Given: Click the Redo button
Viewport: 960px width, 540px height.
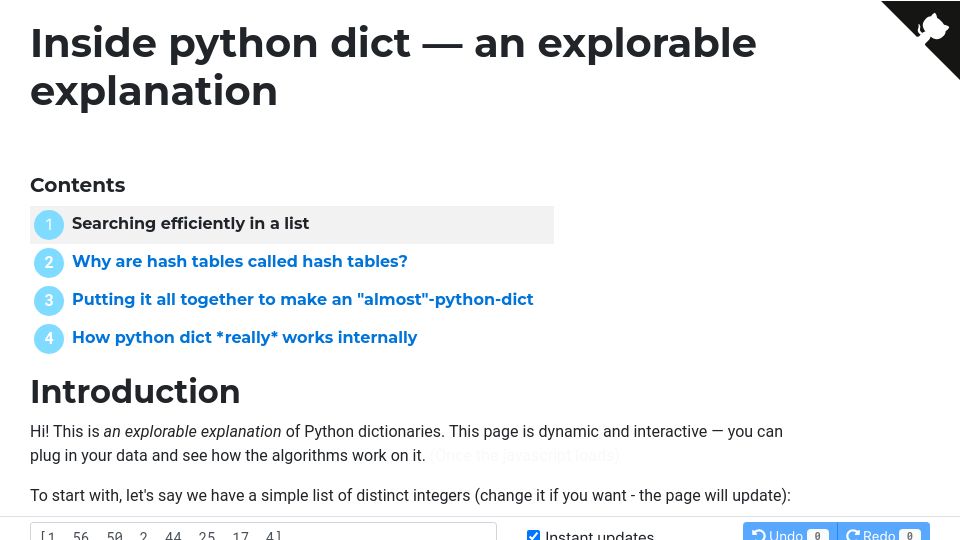Looking at the screenshot, I should [883, 531].
